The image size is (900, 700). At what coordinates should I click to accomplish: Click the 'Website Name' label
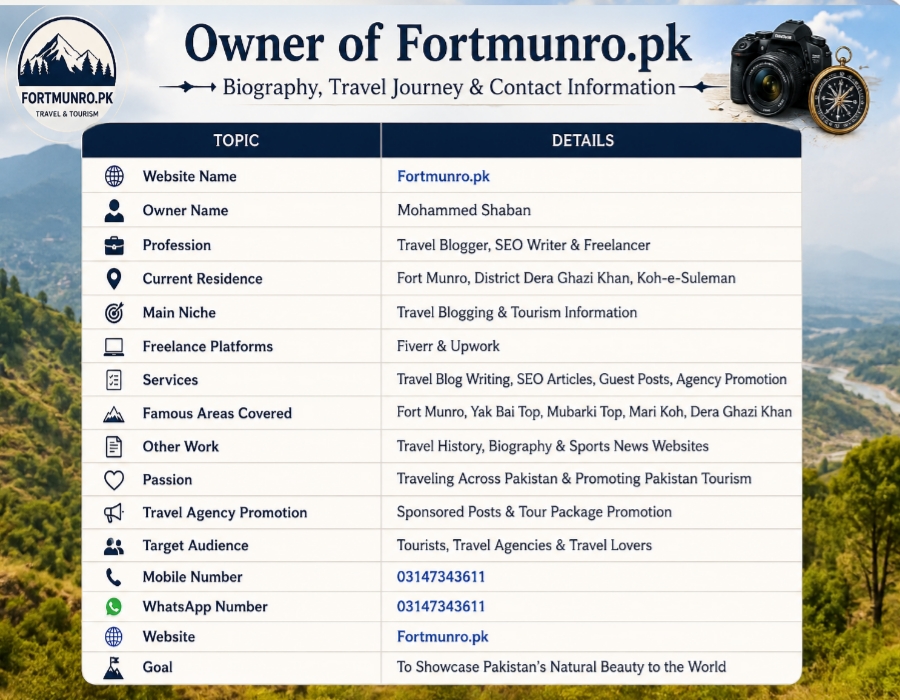tap(189, 176)
